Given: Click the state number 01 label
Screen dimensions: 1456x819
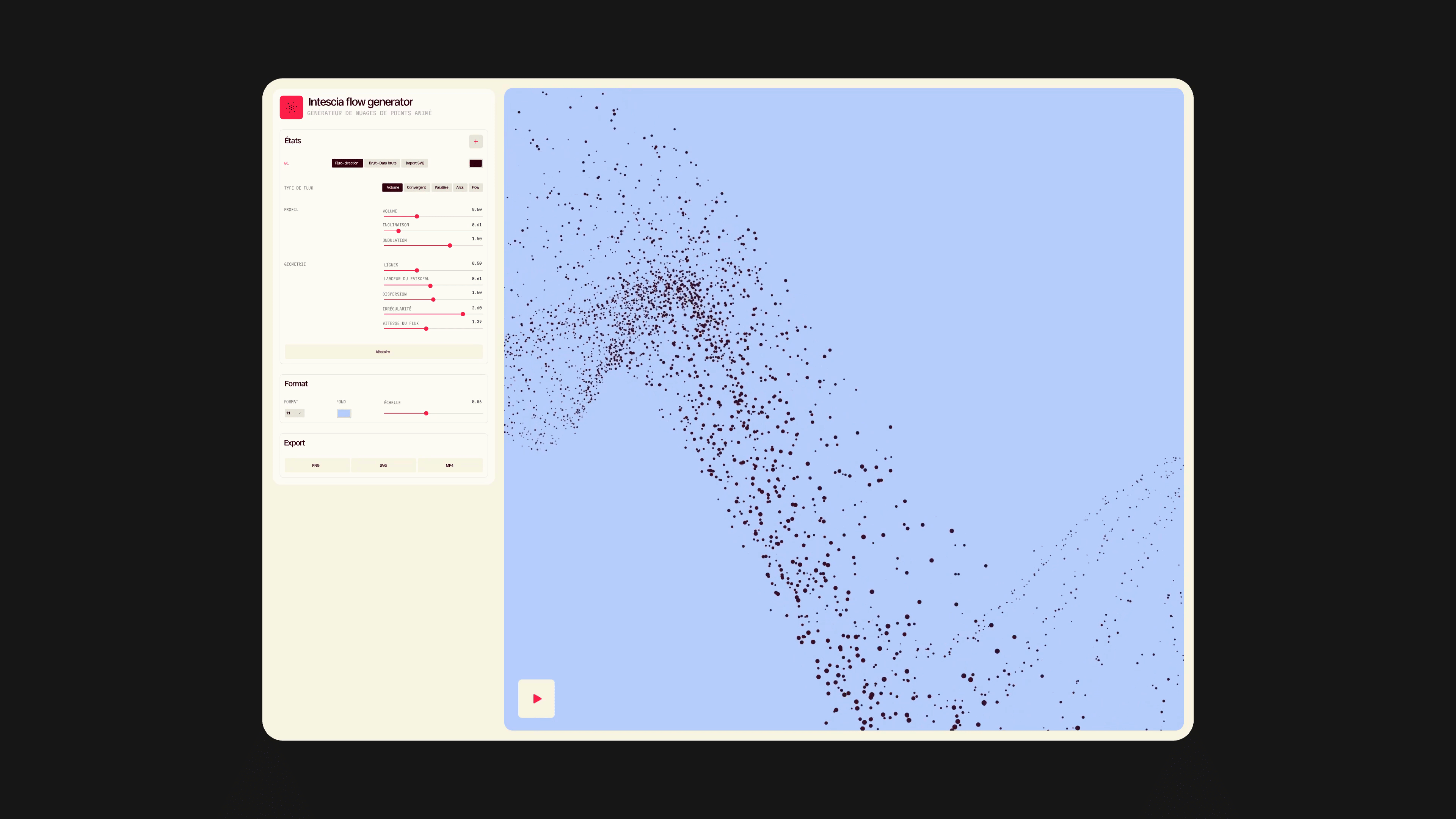Looking at the screenshot, I should [287, 164].
